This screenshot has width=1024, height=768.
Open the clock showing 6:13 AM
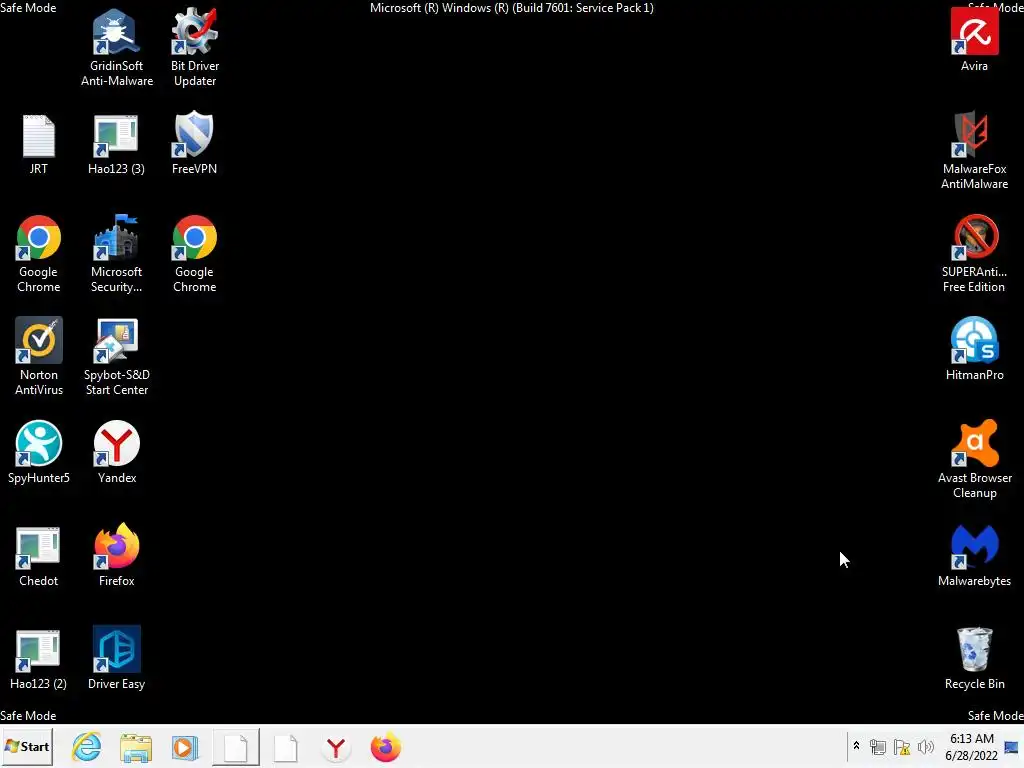[972, 746]
